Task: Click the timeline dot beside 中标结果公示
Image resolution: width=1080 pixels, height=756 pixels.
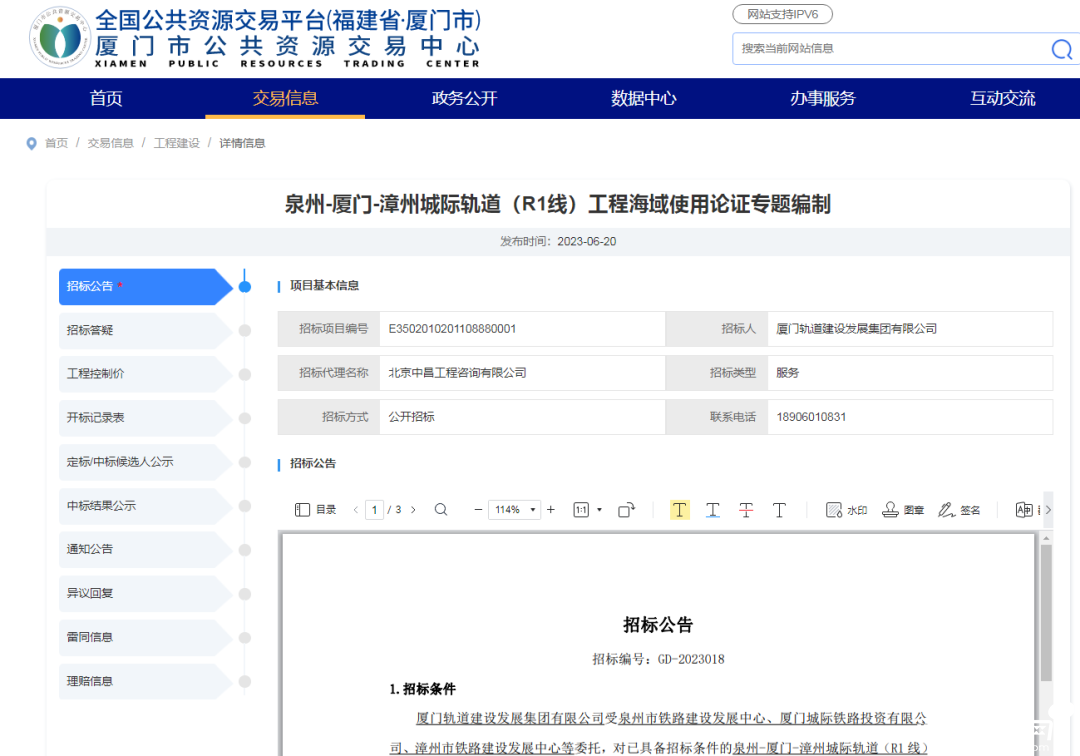Action: click(245, 506)
